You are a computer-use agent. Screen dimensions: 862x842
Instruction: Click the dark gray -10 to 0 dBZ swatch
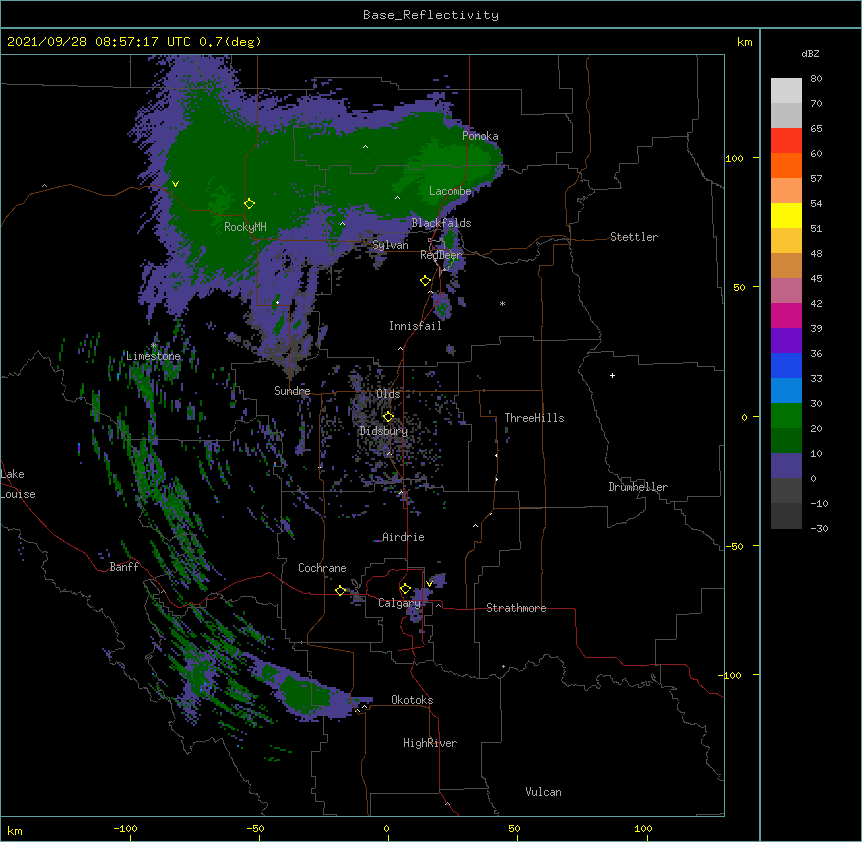(x=786, y=491)
